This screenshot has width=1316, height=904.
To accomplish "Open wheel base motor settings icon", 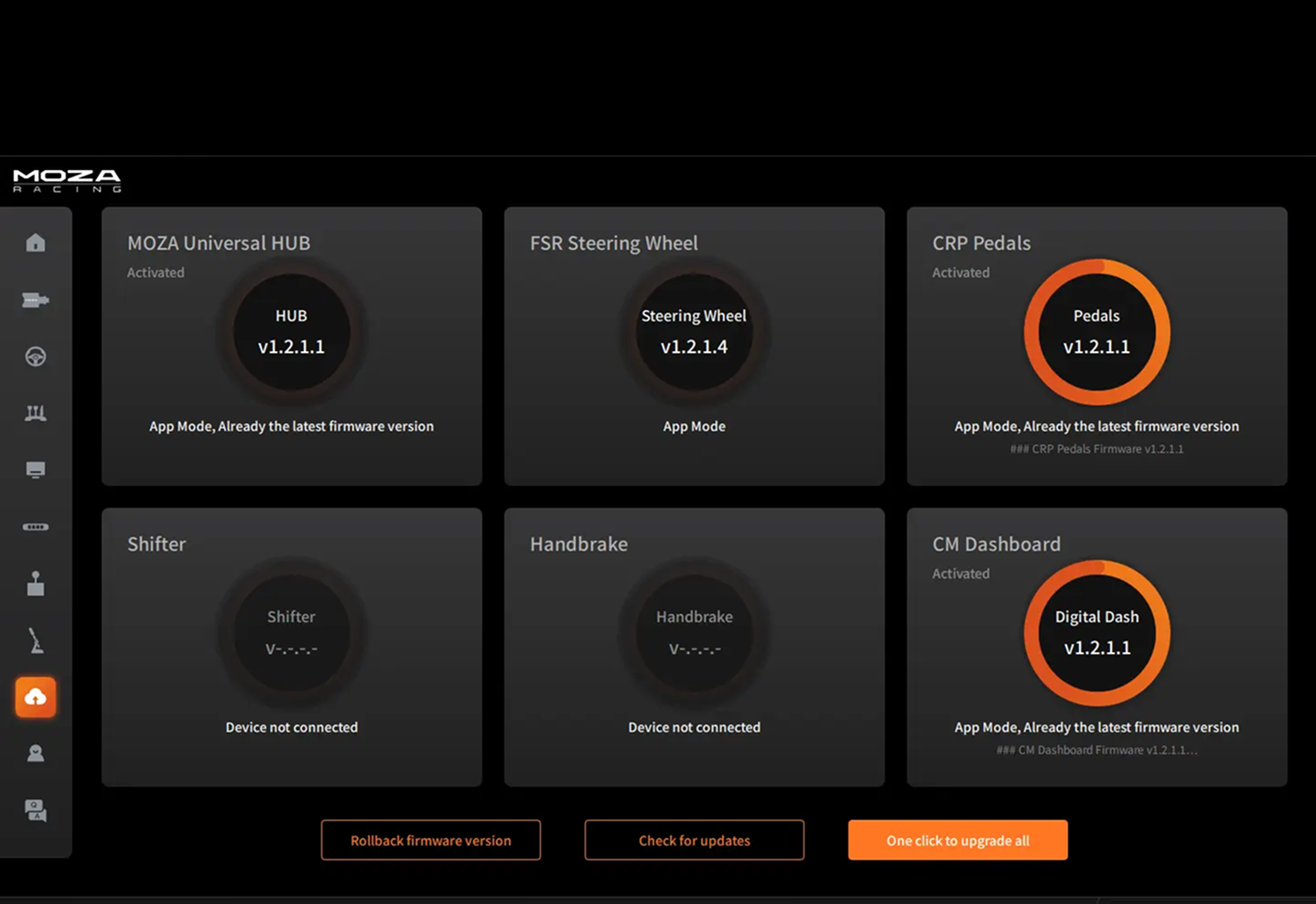I will point(36,300).
